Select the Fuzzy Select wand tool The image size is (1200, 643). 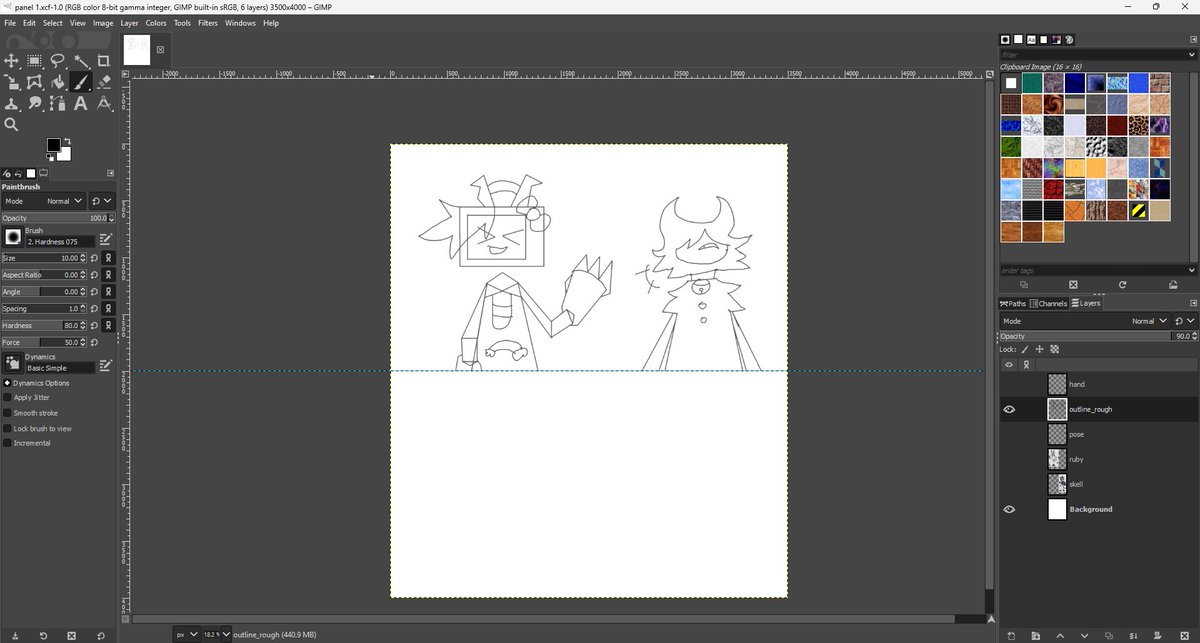(x=80, y=61)
